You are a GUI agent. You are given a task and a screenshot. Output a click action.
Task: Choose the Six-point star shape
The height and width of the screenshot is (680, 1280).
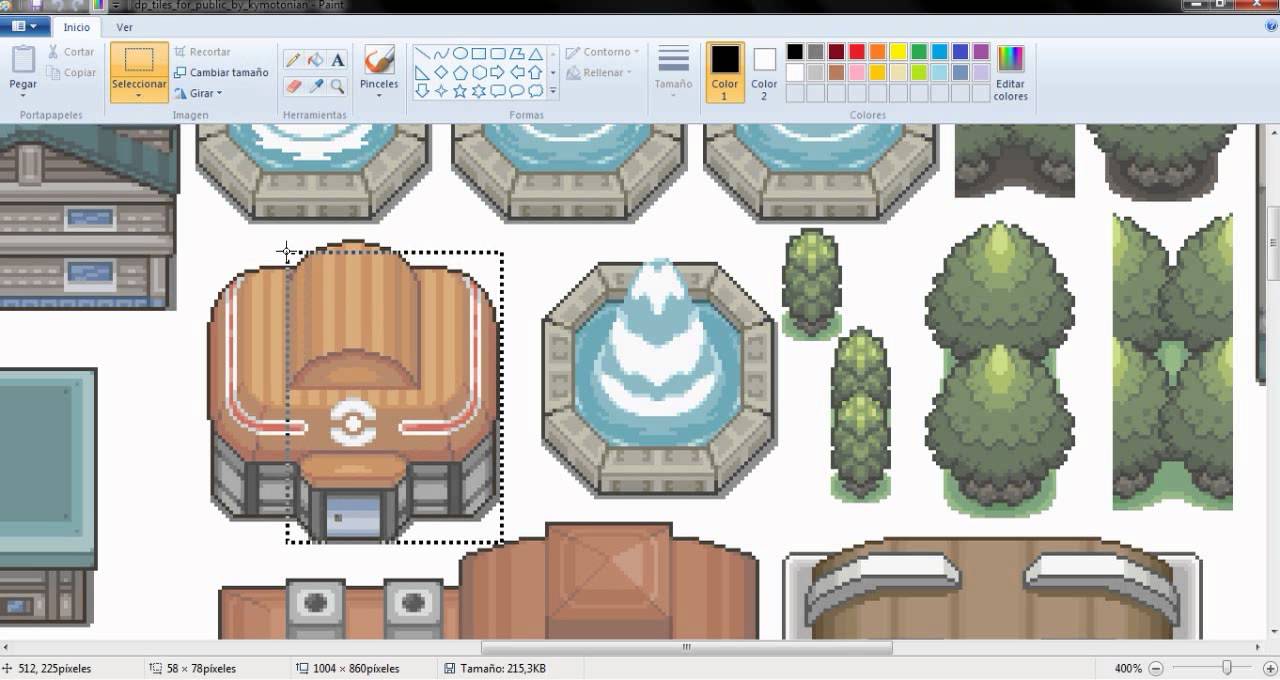pyautogui.click(x=479, y=91)
